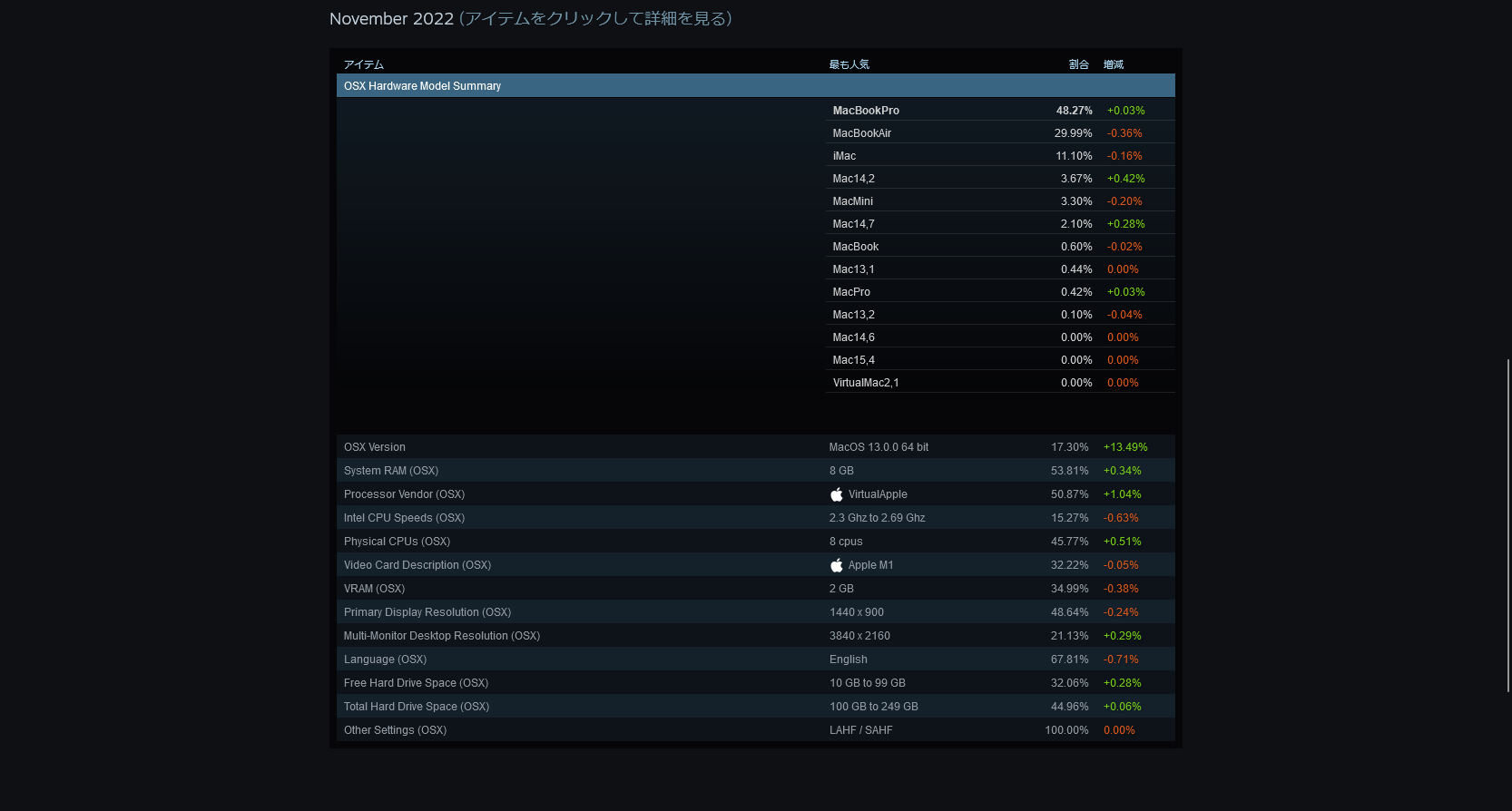Select the Mac14,2 model entry
1512x811 pixels.
point(1000,179)
